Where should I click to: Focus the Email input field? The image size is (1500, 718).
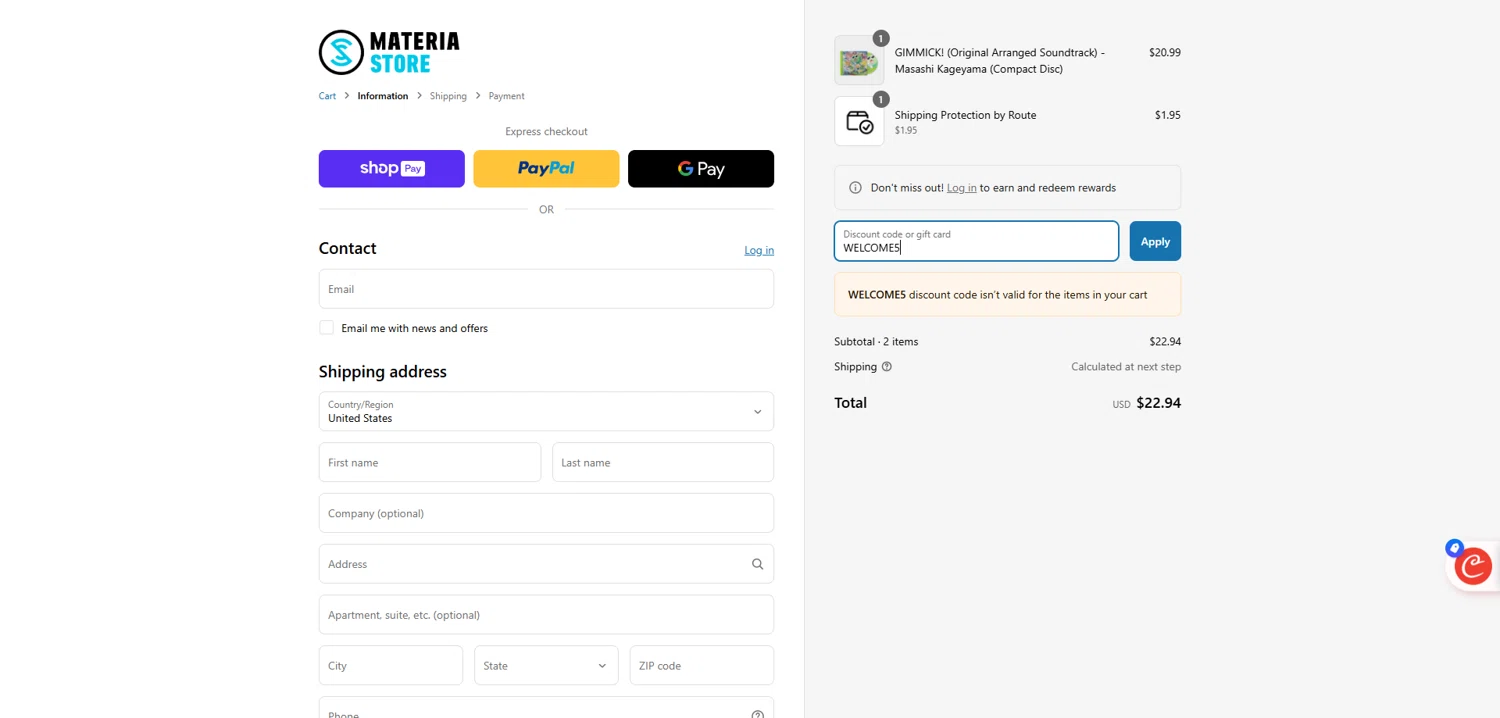[546, 289]
